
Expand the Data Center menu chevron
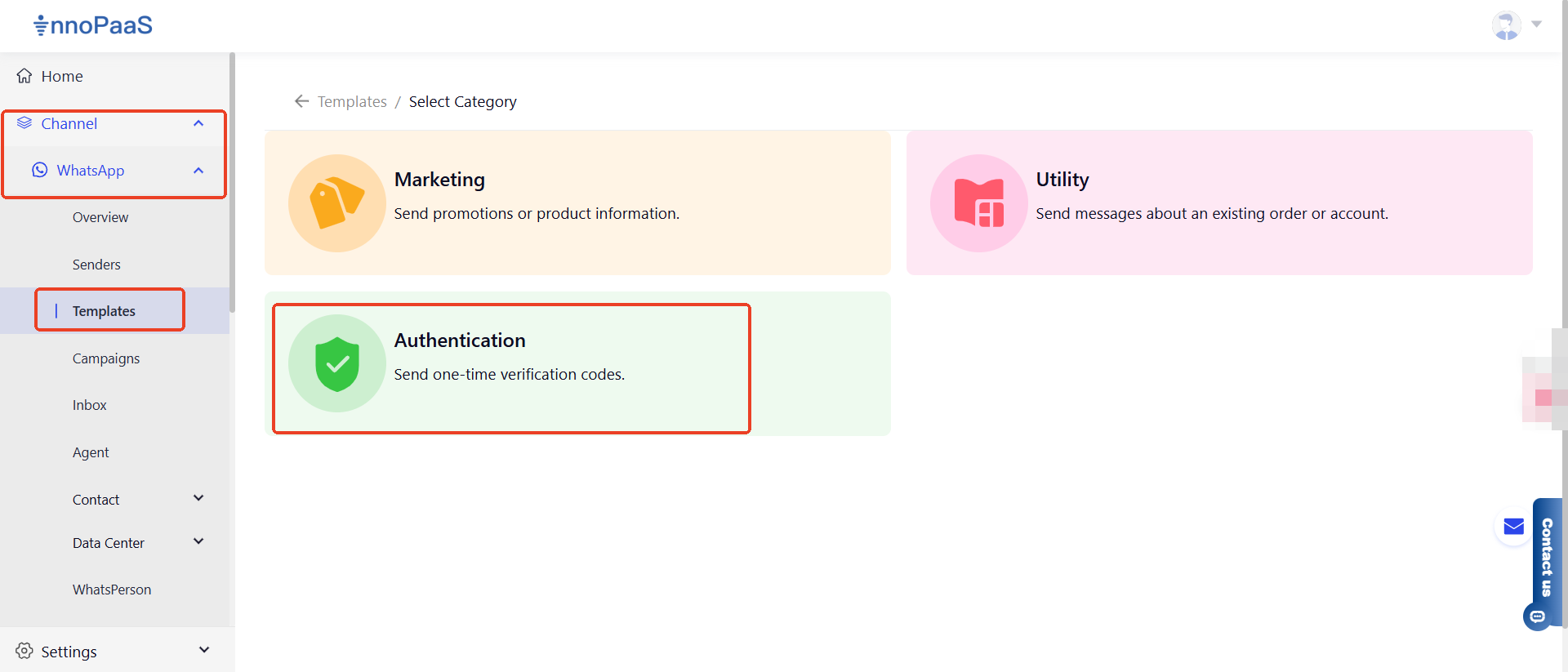198,541
